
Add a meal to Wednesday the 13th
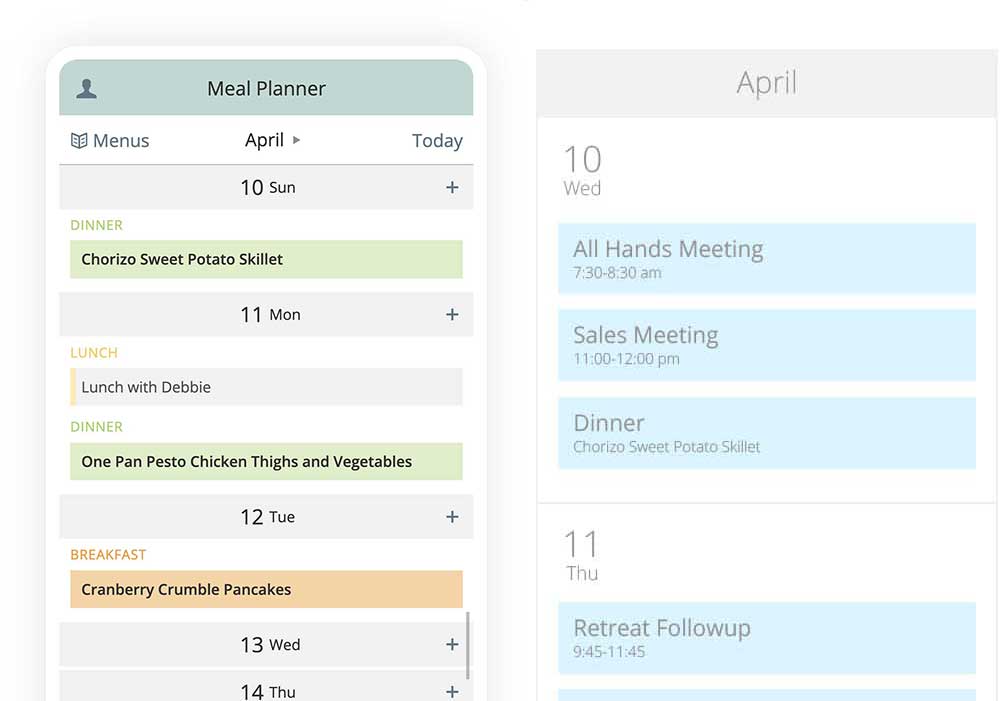coord(452,645)
